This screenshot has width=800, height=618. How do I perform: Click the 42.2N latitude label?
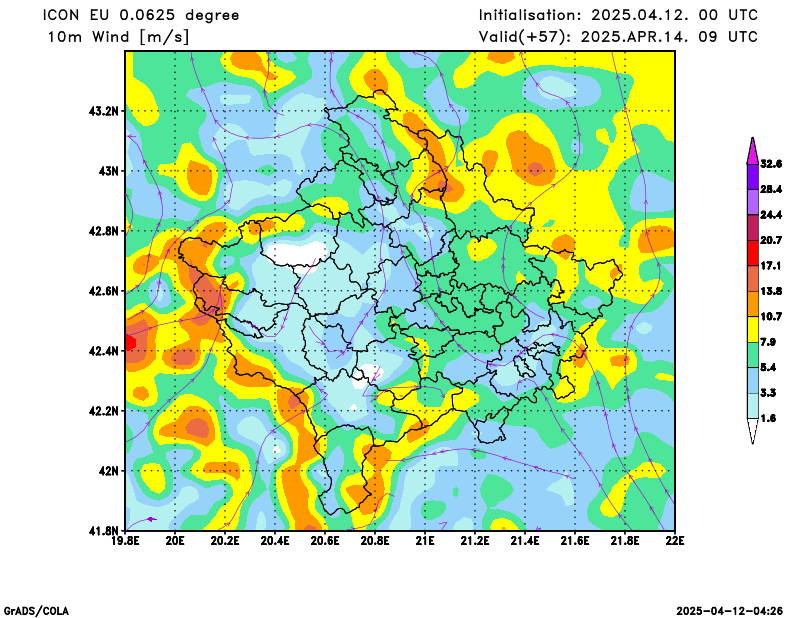tap(104, 411)
